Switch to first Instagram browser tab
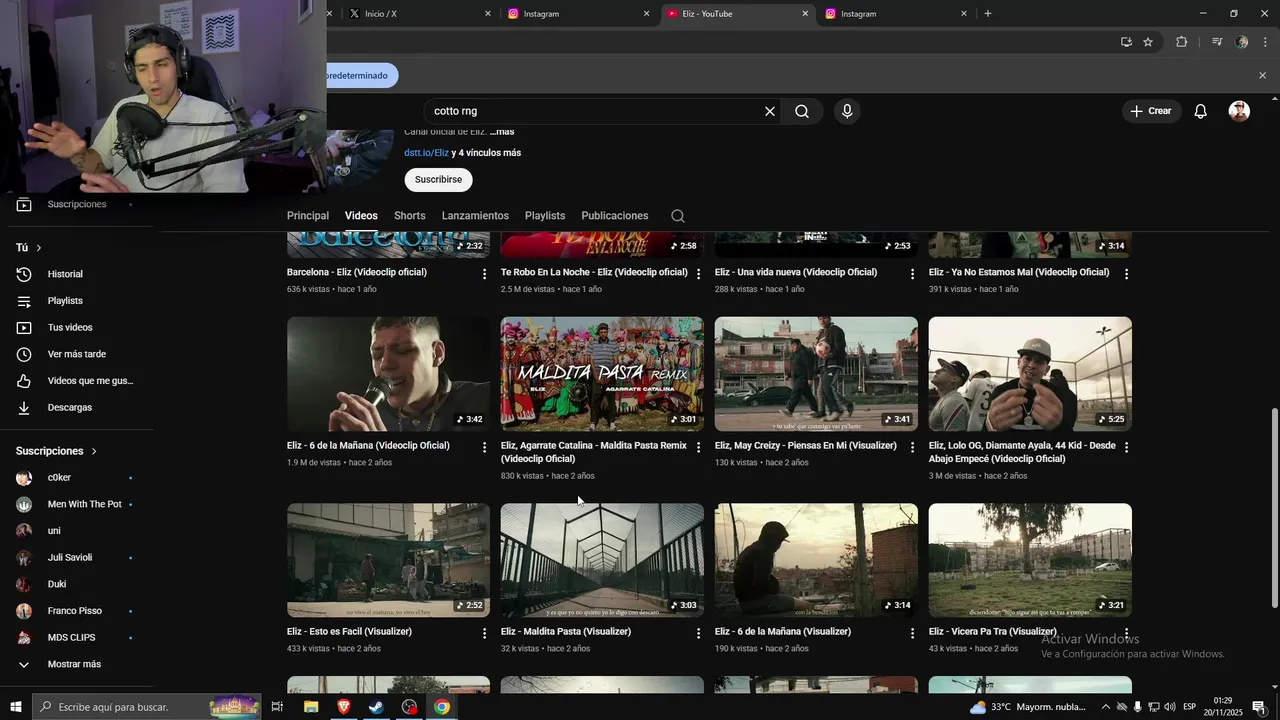Image resolution: width=1280 pixels, height=720 pixels. click(578, 14)
